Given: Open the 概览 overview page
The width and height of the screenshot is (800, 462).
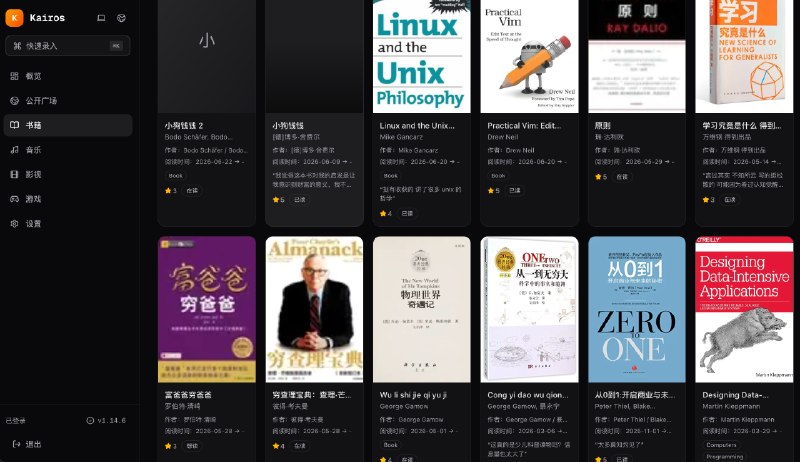Looking at the screenshot, I should pyautogui.click(x=68, y=76).
